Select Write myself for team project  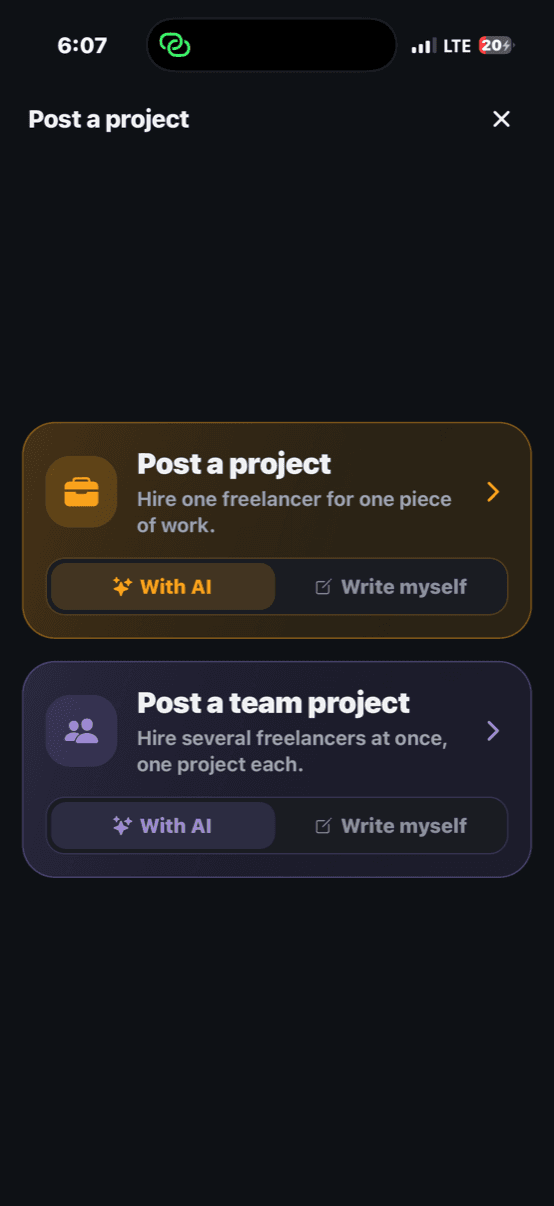coord(391,826)
